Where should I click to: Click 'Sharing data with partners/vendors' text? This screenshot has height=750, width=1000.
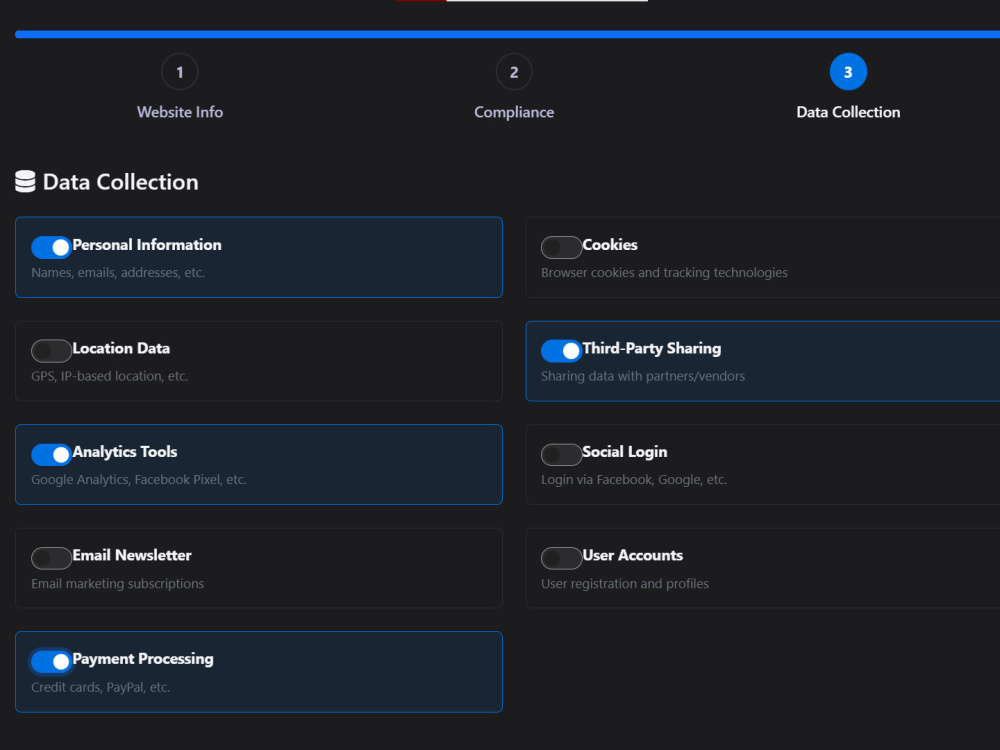tap(643, 376)
